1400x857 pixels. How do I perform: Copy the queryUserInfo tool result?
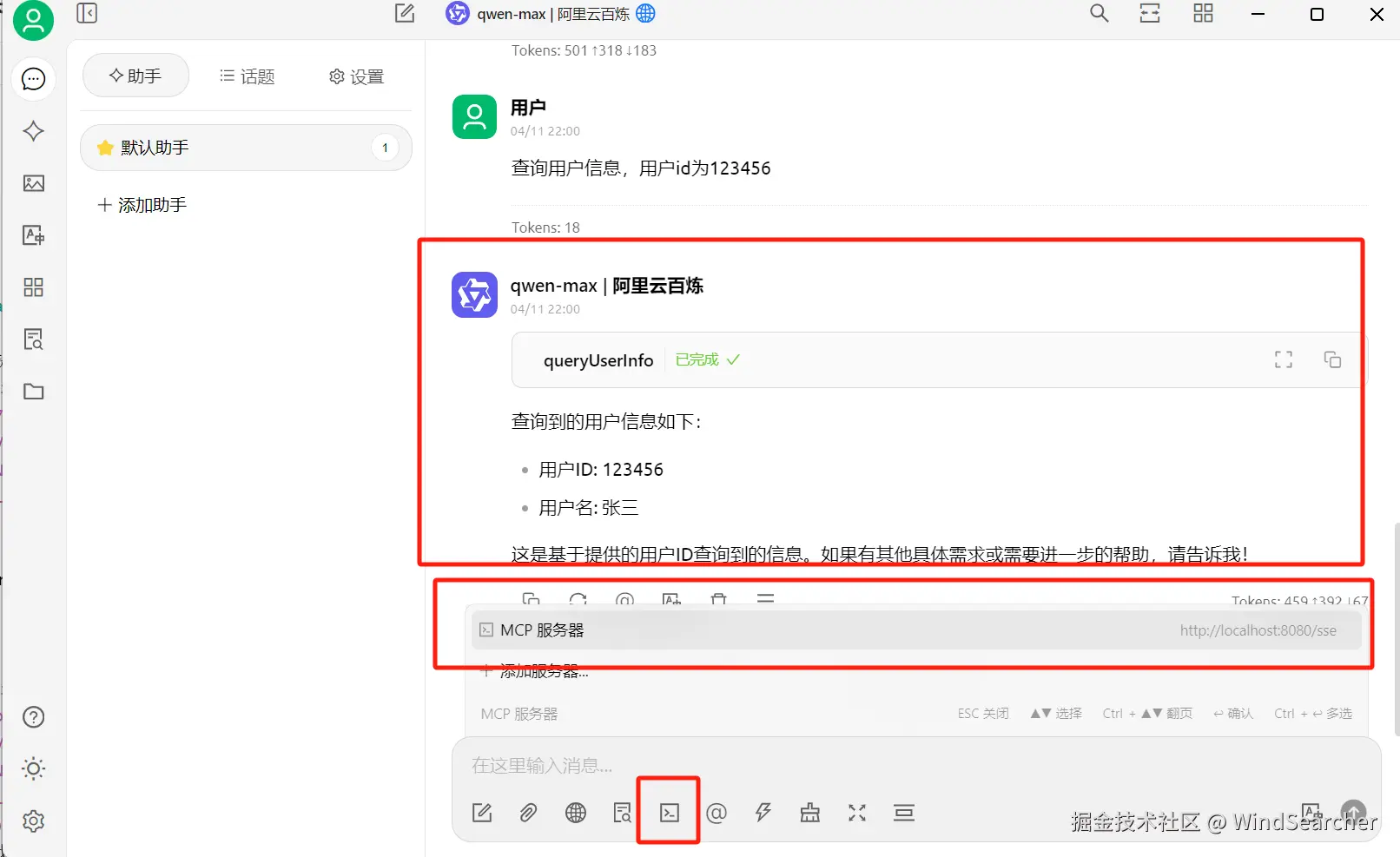pos(1332,359)
